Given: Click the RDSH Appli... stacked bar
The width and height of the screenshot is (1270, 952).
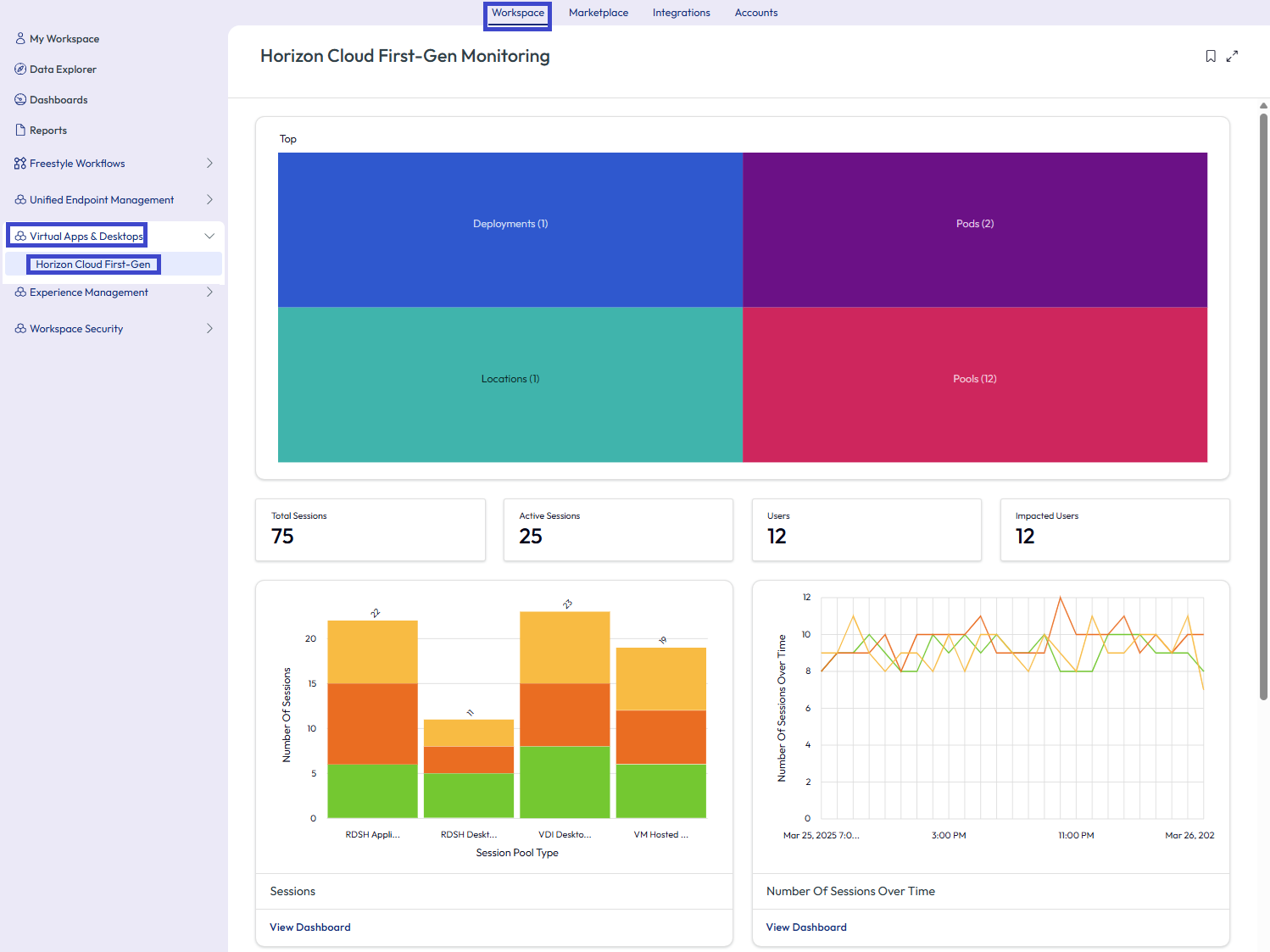Looking at the screenshot, I should (x=372, y=719).
